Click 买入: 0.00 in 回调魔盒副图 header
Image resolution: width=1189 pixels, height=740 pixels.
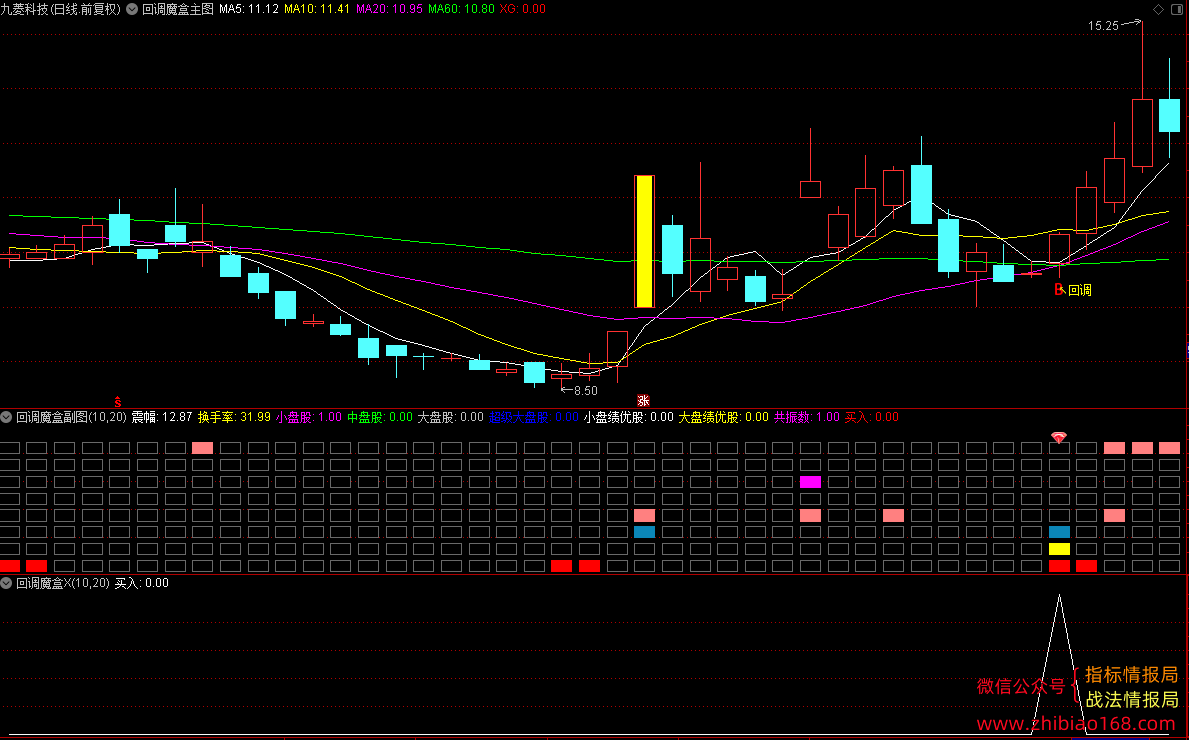[x=871, y=417]
